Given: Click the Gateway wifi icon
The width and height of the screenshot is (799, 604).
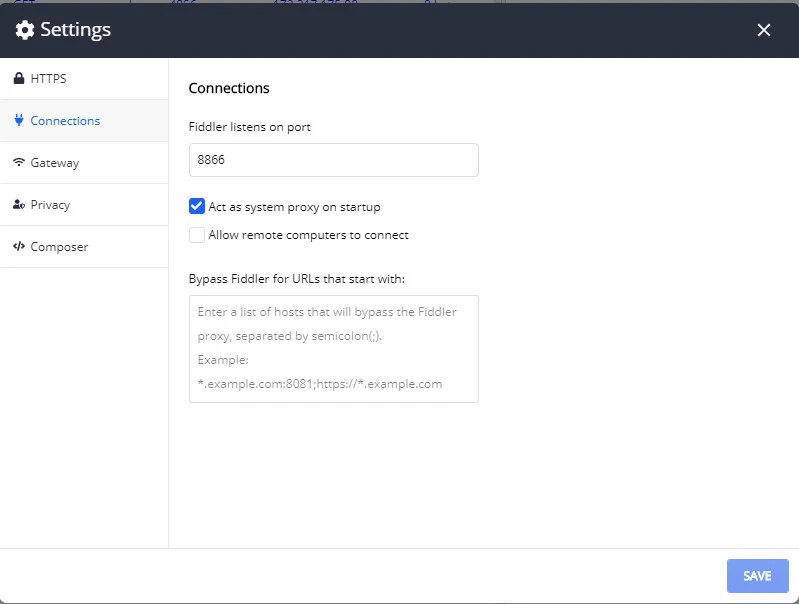Looking at the screenshot, I should pos(19,162).
